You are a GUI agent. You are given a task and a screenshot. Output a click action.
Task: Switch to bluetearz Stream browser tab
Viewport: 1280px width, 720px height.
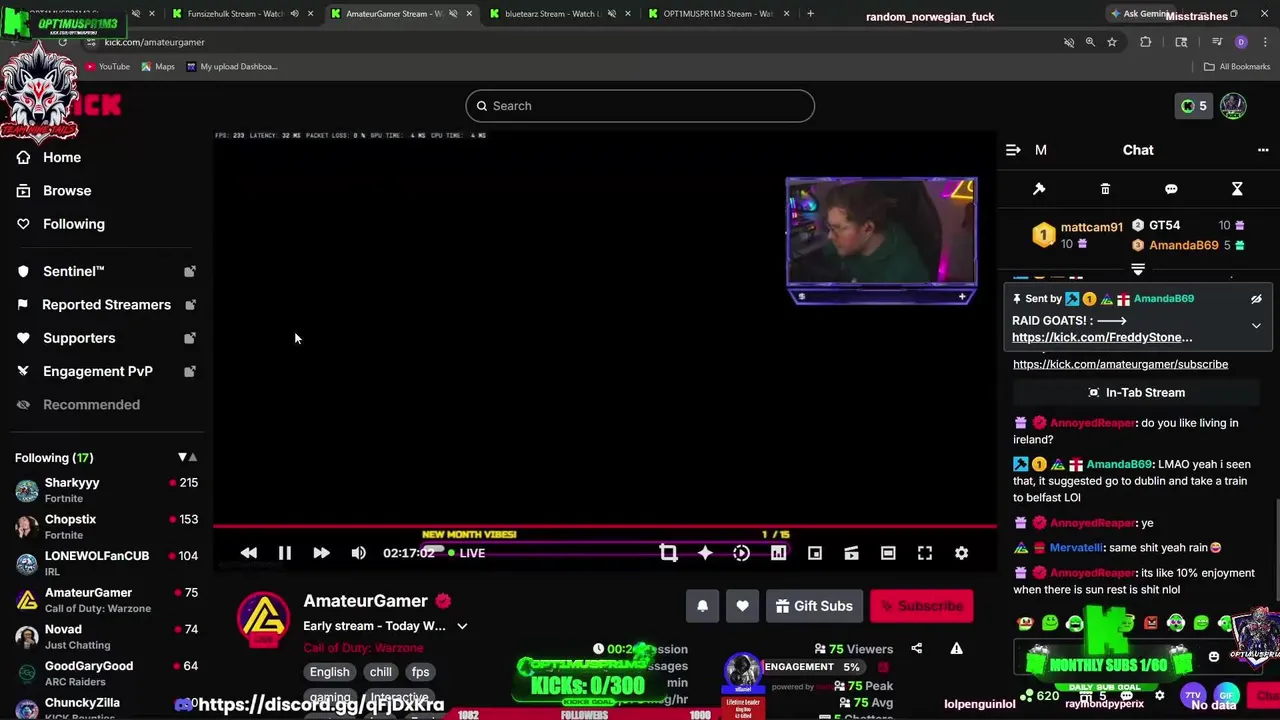point(553,14)
